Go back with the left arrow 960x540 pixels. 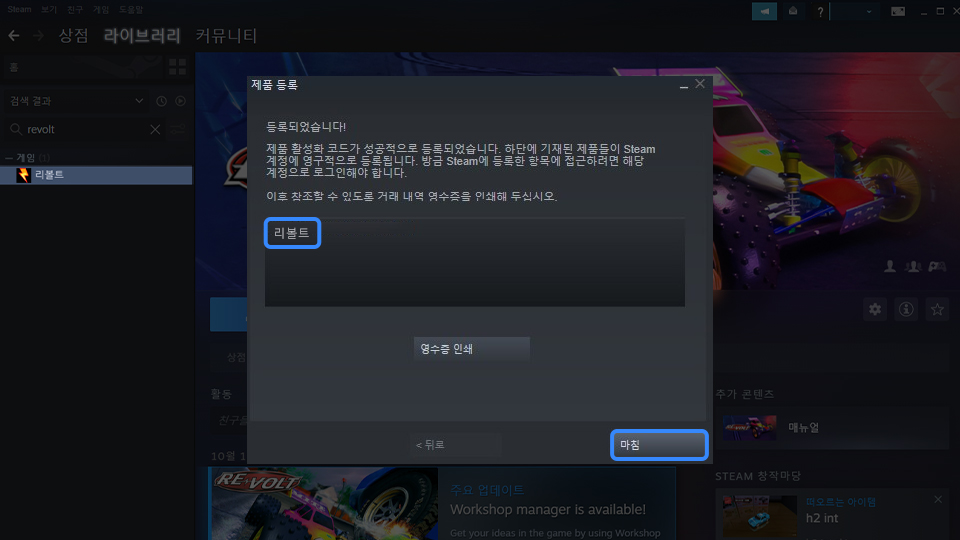[x=13, y=36]
